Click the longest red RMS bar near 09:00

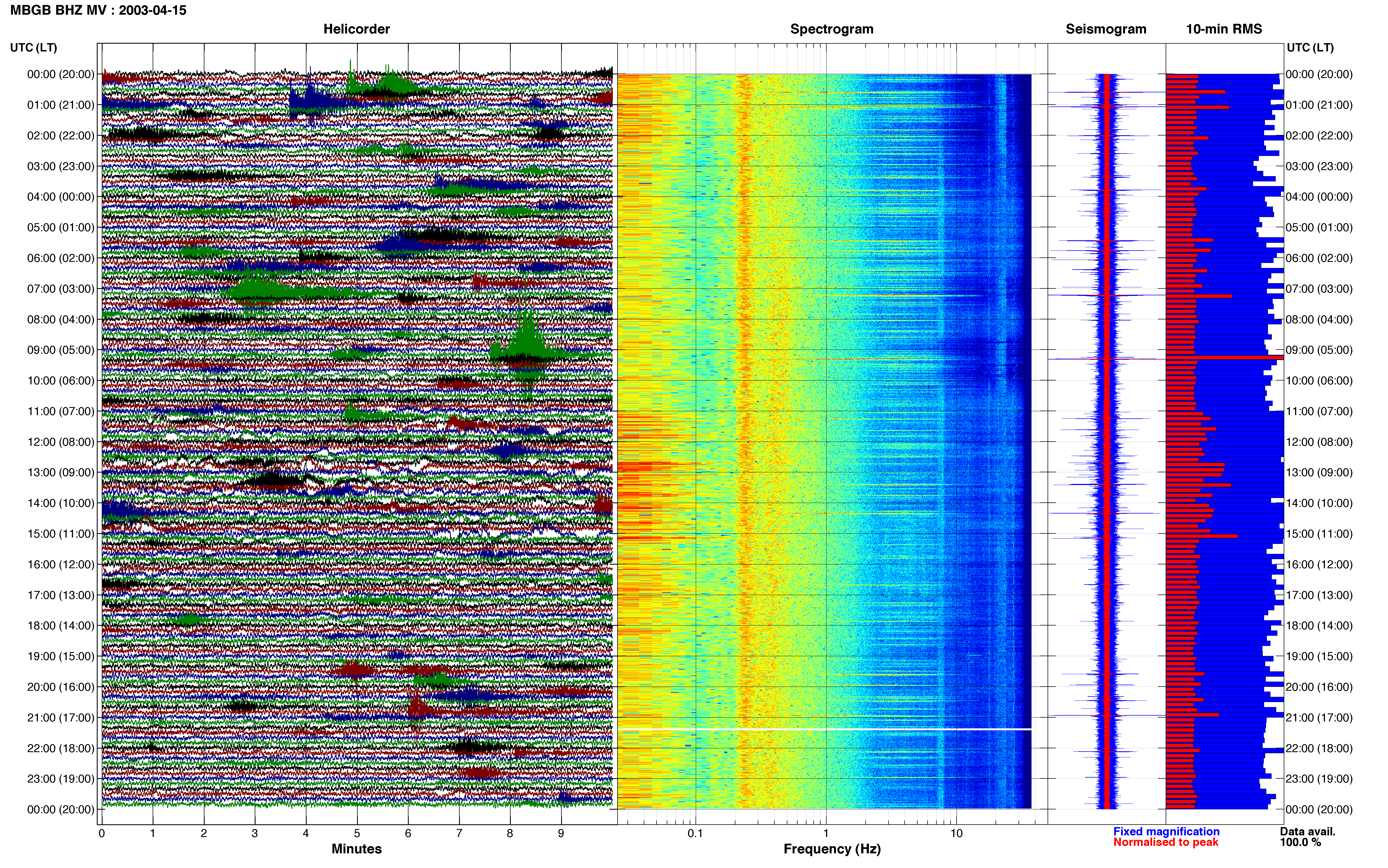point(1224,358)
